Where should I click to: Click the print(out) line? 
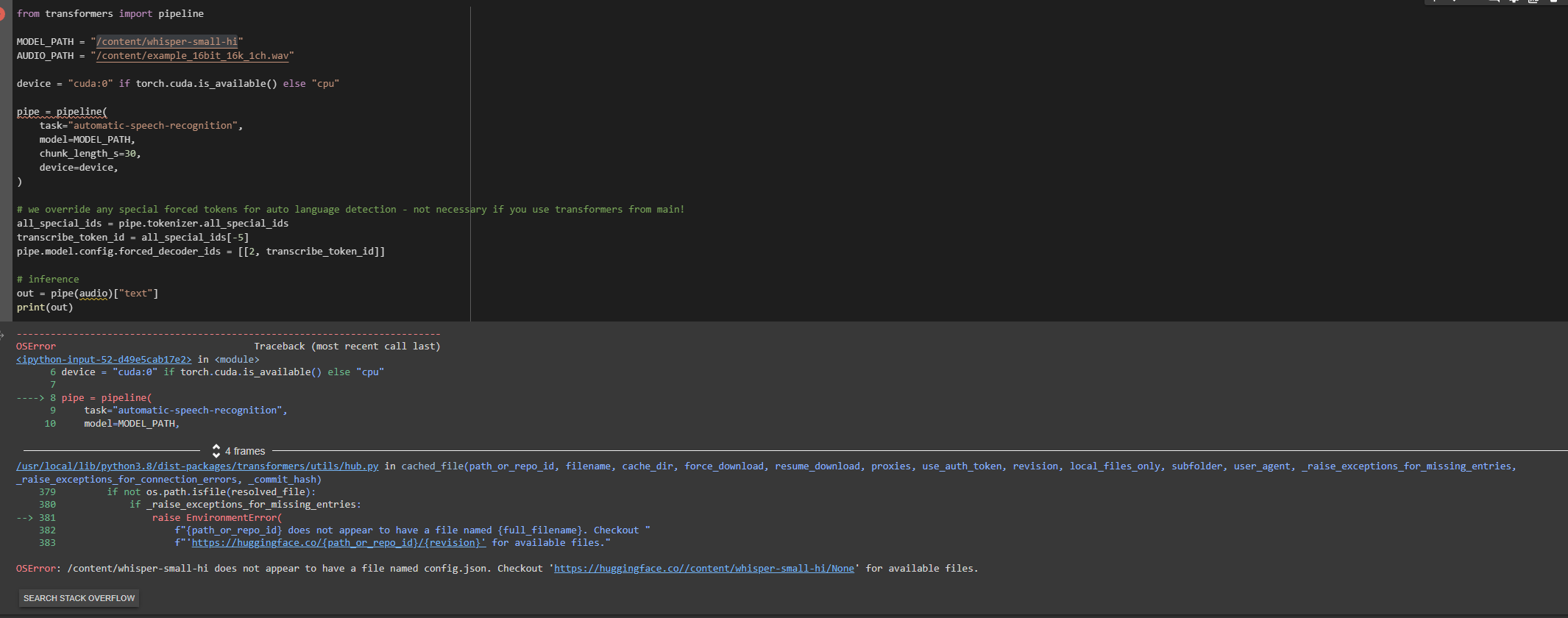pos(45,308)
